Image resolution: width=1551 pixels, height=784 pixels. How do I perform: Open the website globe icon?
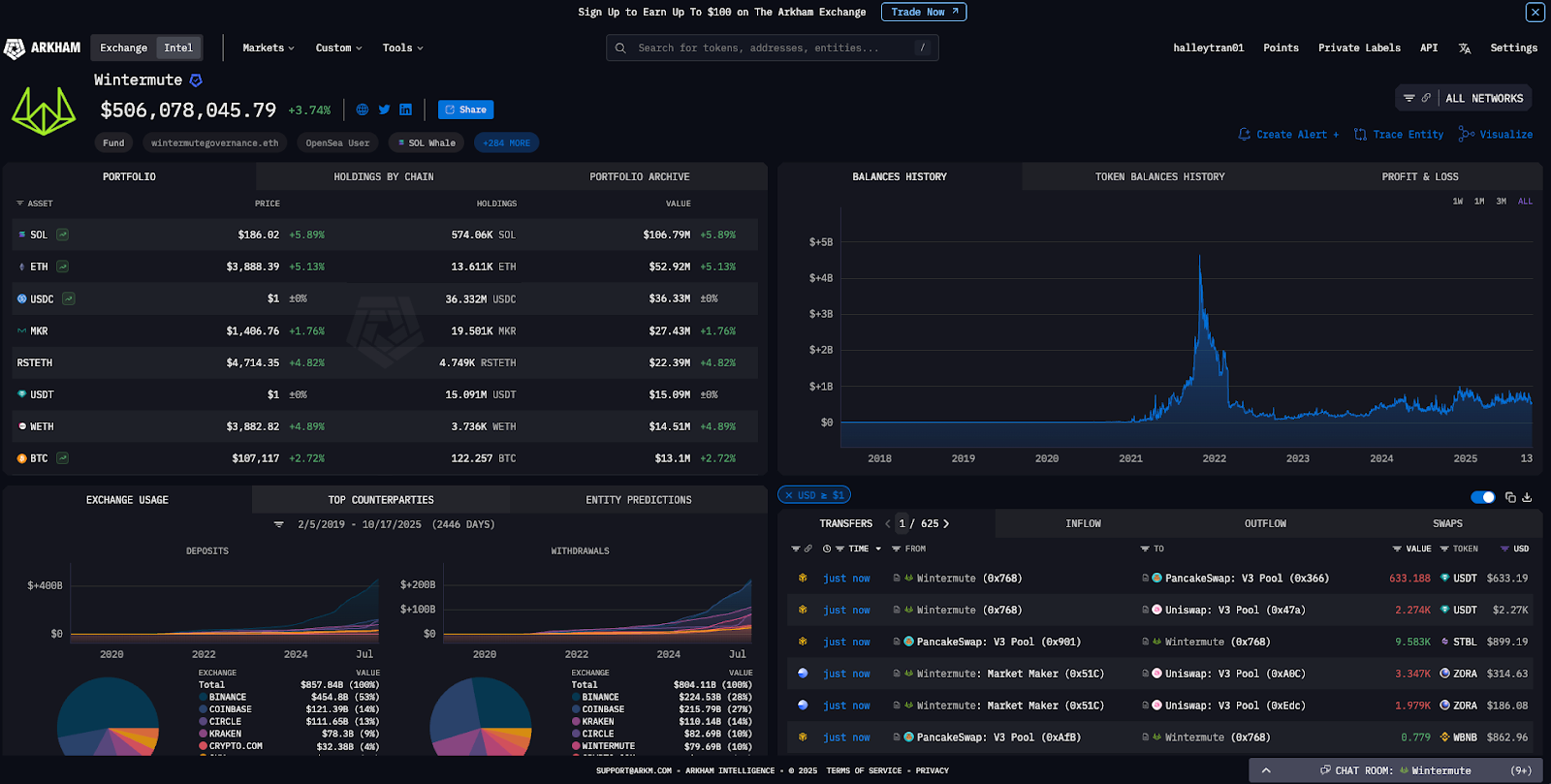pyautogui.click(x=363, y=110)
